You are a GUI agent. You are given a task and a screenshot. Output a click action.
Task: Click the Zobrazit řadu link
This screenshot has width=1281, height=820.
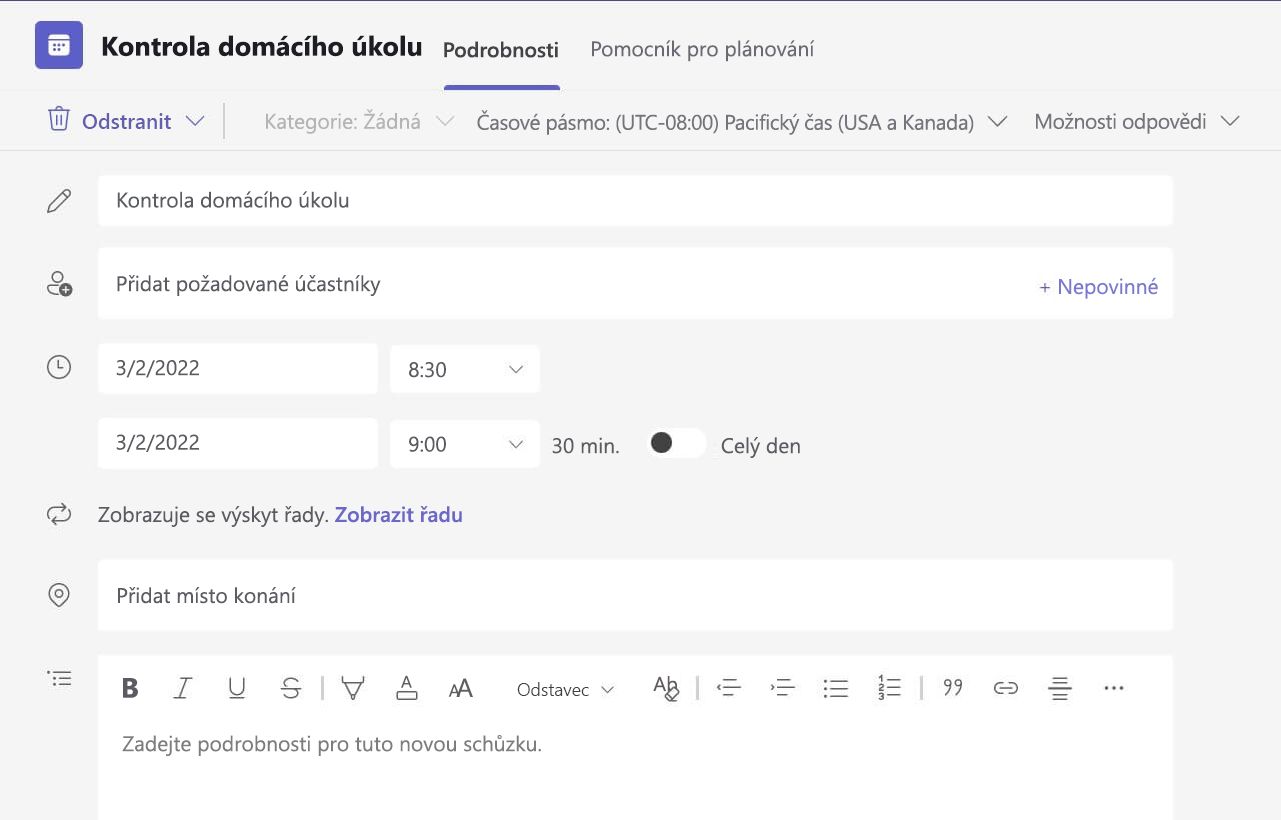coord(399,515)
